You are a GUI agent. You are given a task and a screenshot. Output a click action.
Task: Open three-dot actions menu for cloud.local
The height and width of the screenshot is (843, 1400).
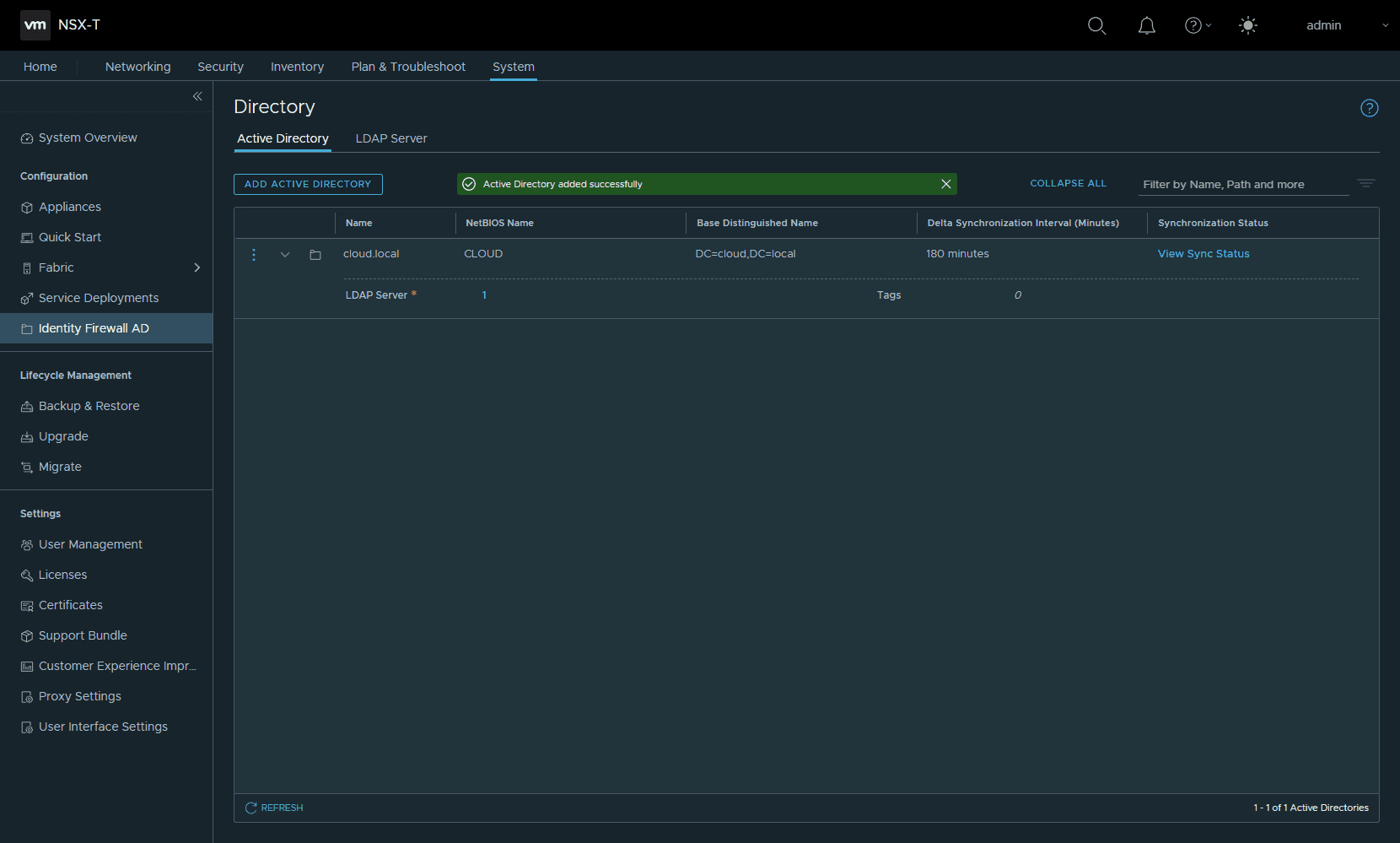254,254
